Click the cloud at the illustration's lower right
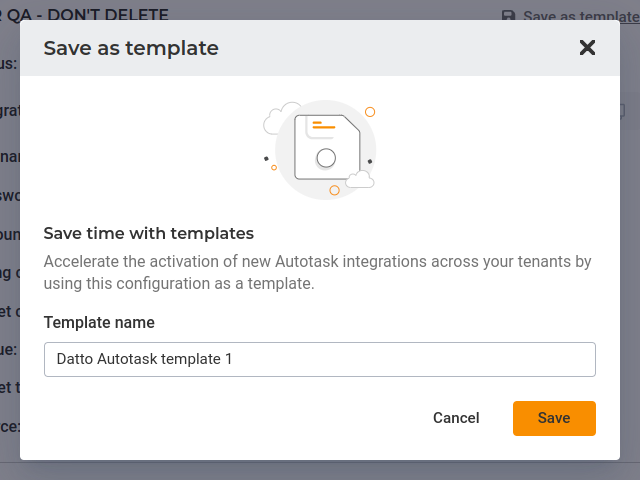 [359, 179]
